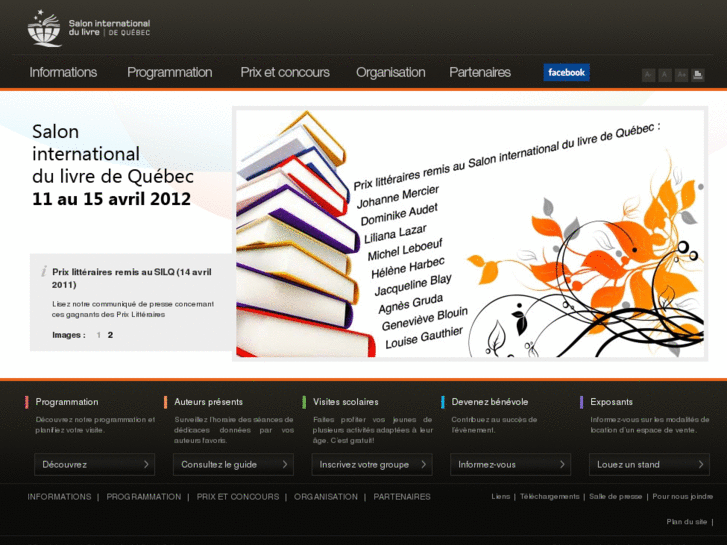Open PROGRAMMATION in the footer
Image resolution: width=727 pixels, height=545 pixels.
point(144,497)
